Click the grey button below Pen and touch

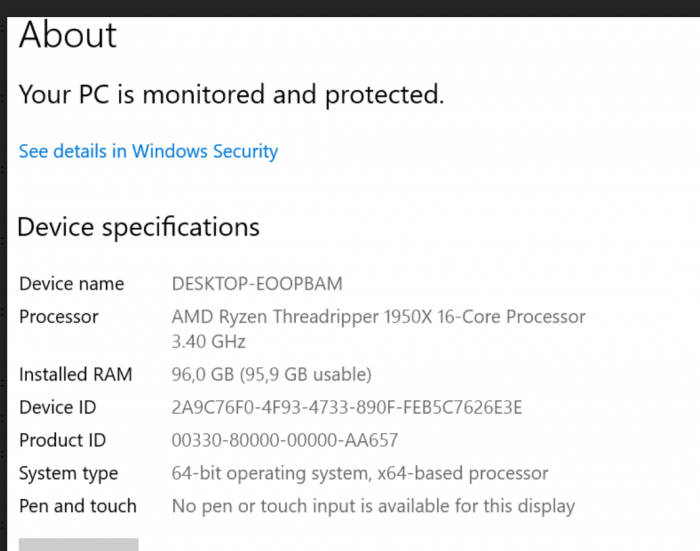coord(79,544)
